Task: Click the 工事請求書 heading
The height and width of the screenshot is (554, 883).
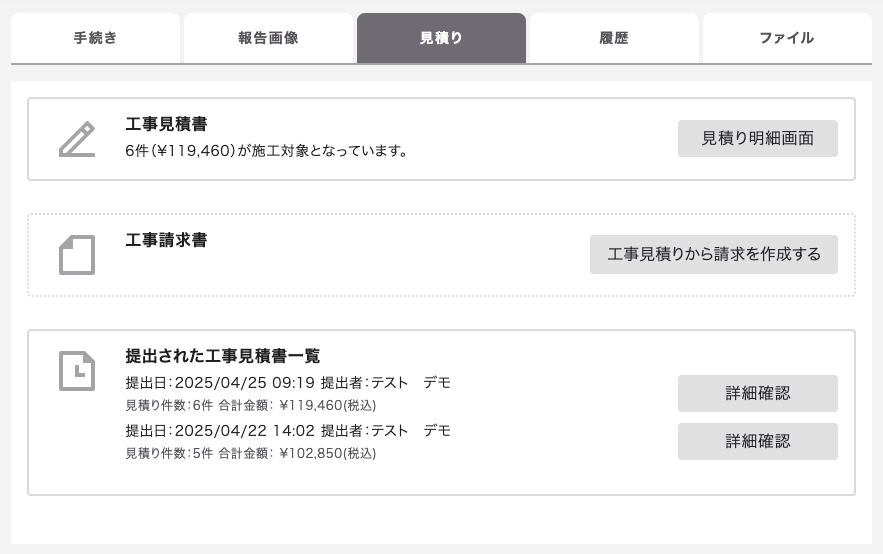Action: (x=166, y=240)
